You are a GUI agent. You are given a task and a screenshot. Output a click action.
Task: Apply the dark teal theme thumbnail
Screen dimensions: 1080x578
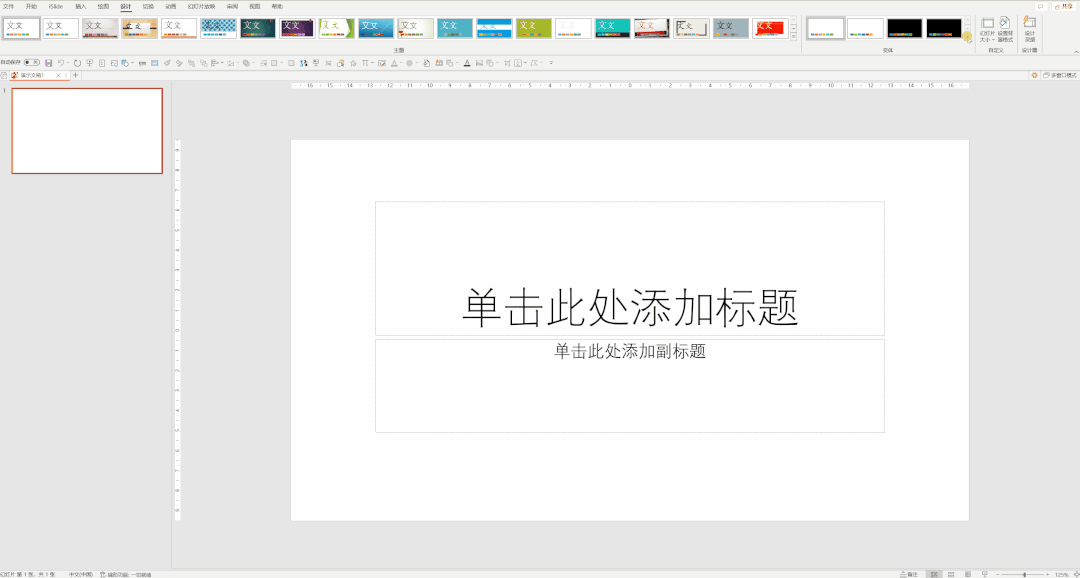(x=258, y=28)
